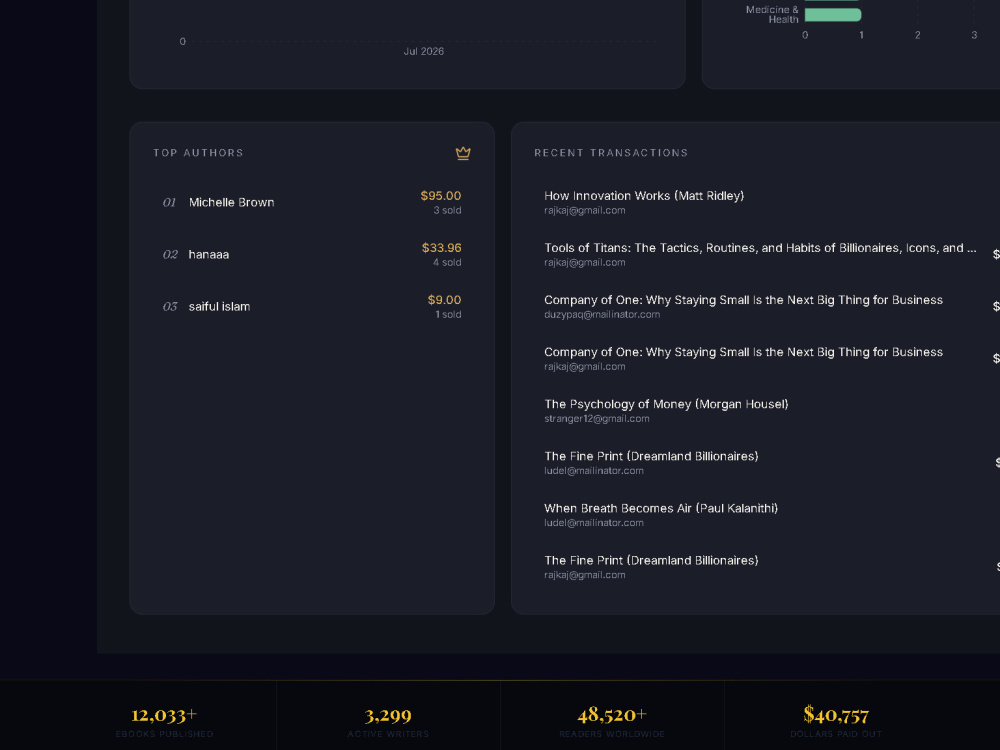Screen dimensions: 1000x750
Task: Click the crown icon in Top Authors
Action: pyautogui.click(x=463, y=153)
